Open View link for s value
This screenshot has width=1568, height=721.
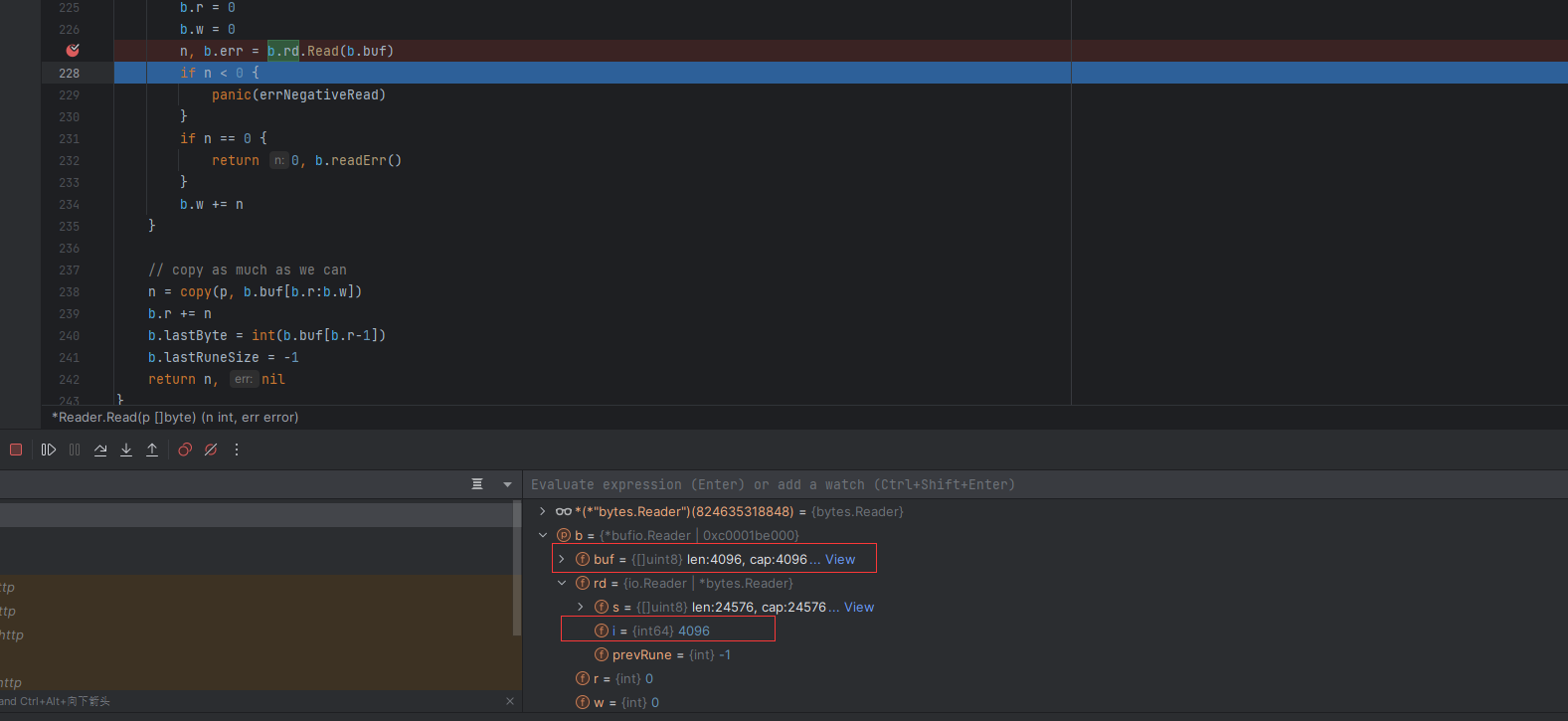click(859, 607)
